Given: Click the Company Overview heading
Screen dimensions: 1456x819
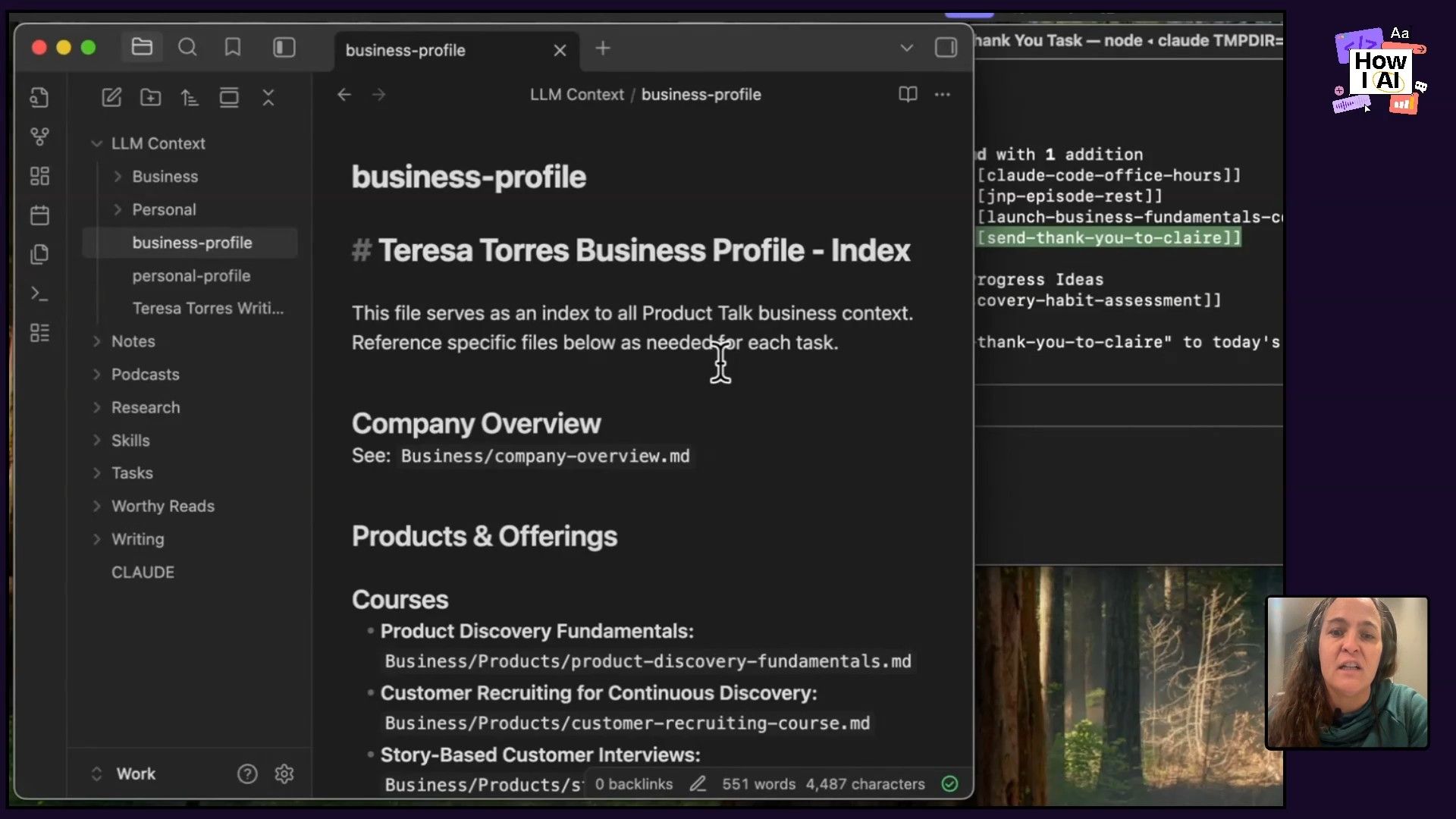Looking at the screenshot, I should pos(476,423).
